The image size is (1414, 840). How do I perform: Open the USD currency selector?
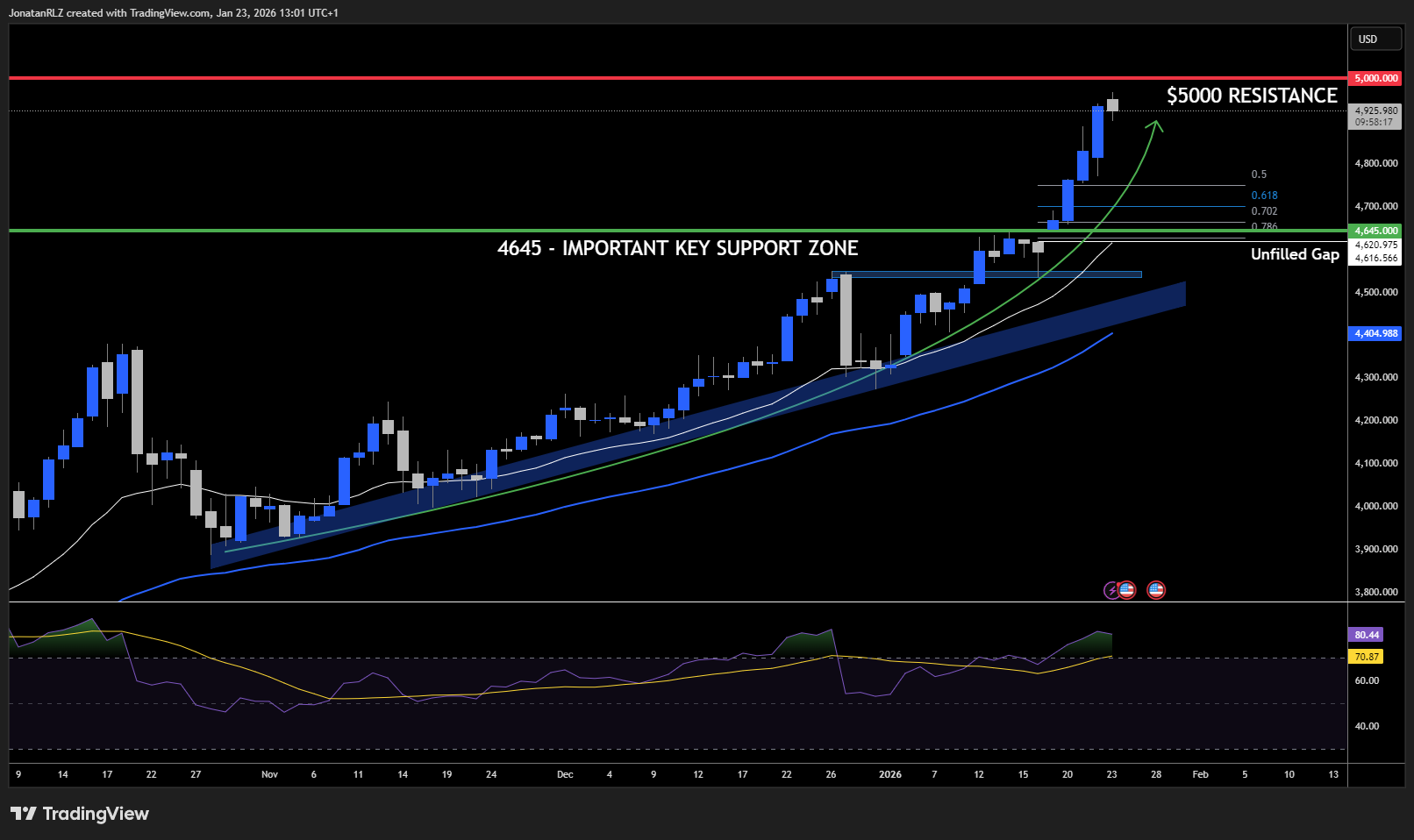1375,39
